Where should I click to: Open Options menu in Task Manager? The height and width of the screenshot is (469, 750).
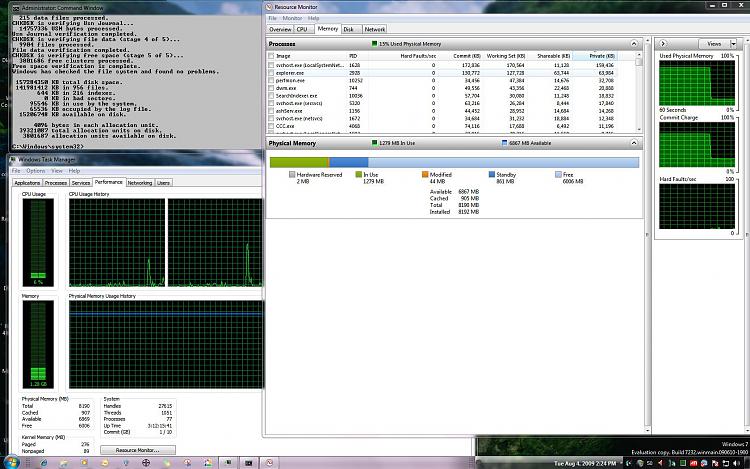click(x=35, y=171)
